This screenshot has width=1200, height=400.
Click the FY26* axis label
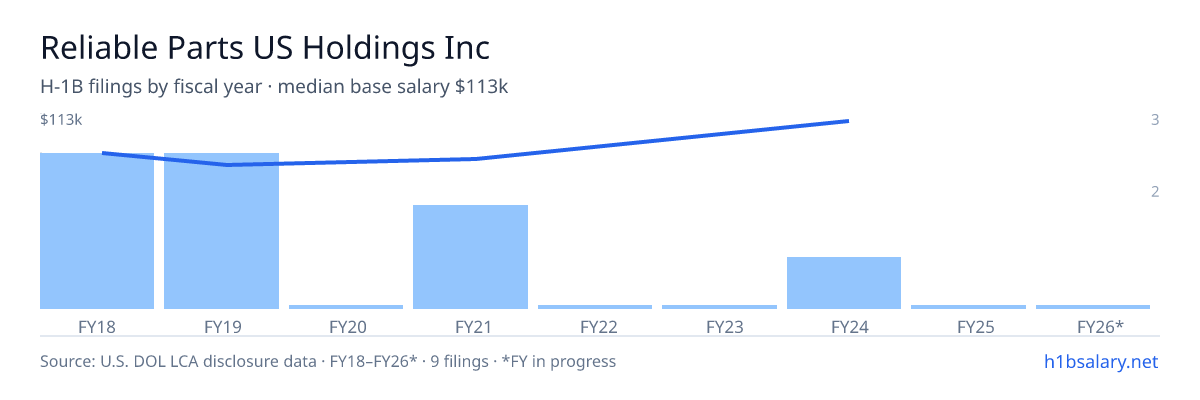click(x=1101, y=326)
